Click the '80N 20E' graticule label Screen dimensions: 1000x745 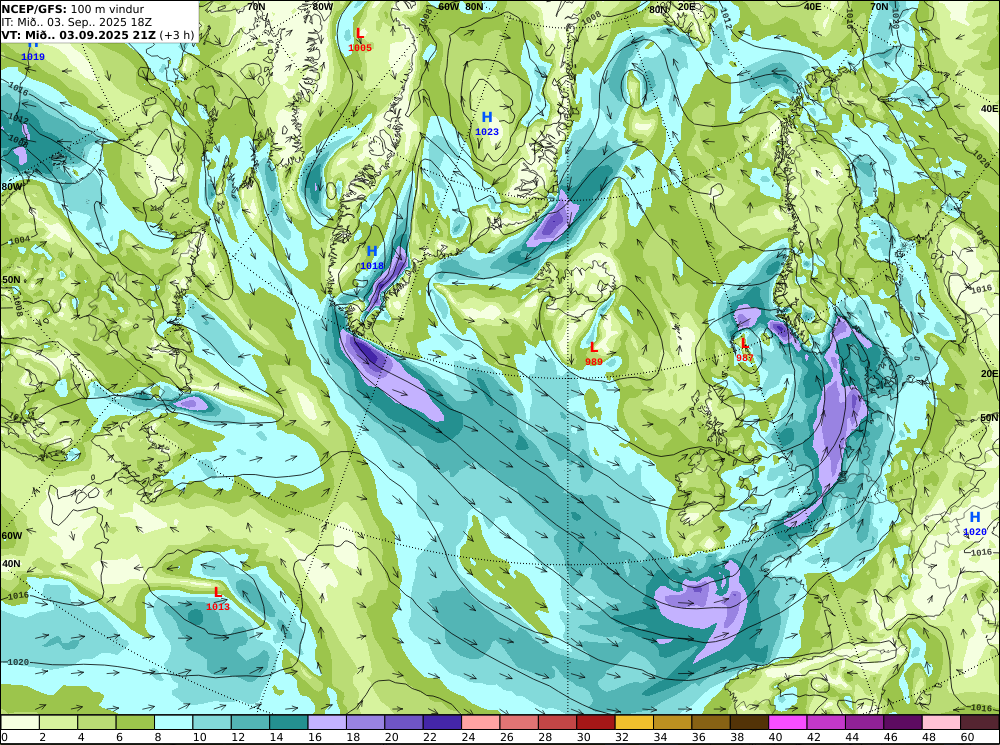point(672,8)
